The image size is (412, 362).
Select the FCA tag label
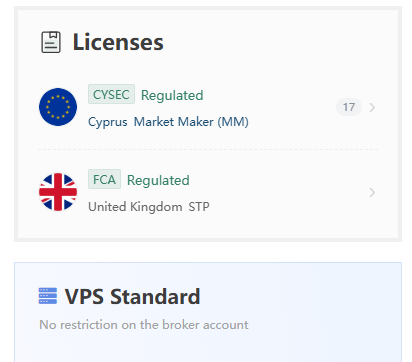(x=104, y=179)
